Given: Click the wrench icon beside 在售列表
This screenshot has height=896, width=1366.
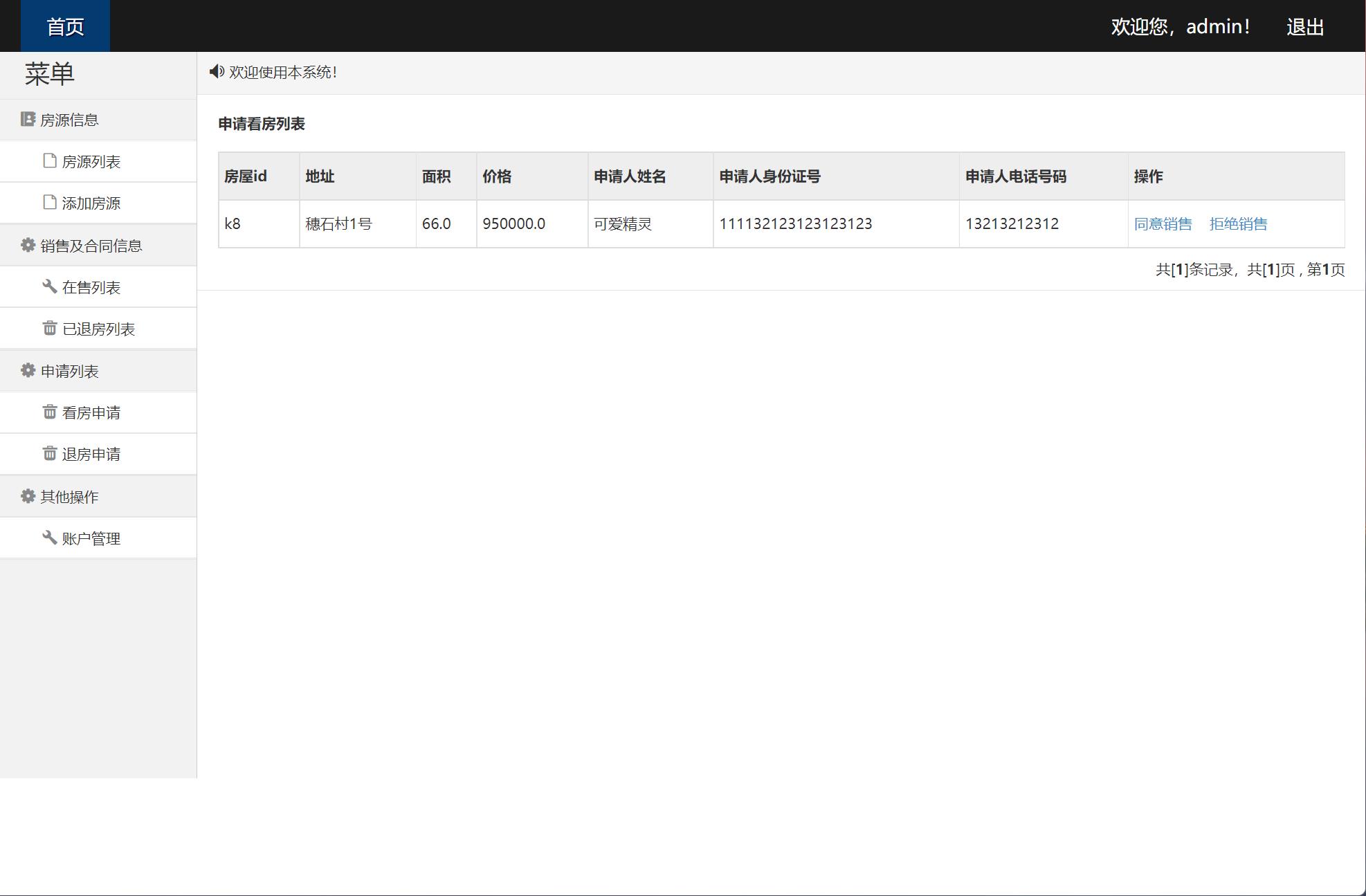Looking at the screenshot, I should click(49, 287).
